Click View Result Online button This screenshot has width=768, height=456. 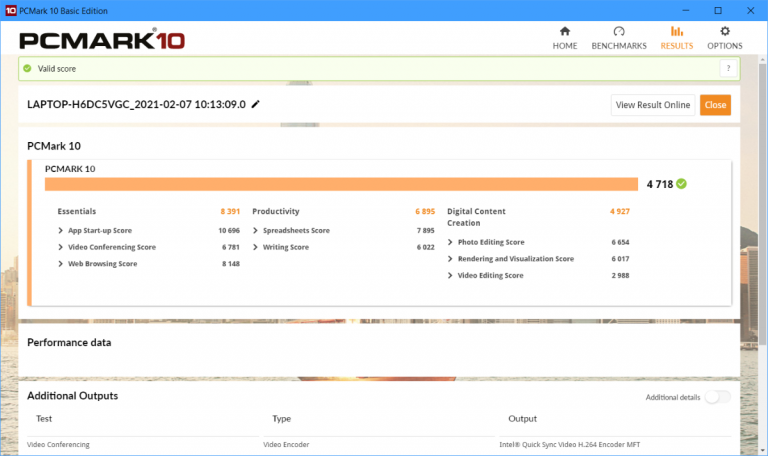coord(652,105)
